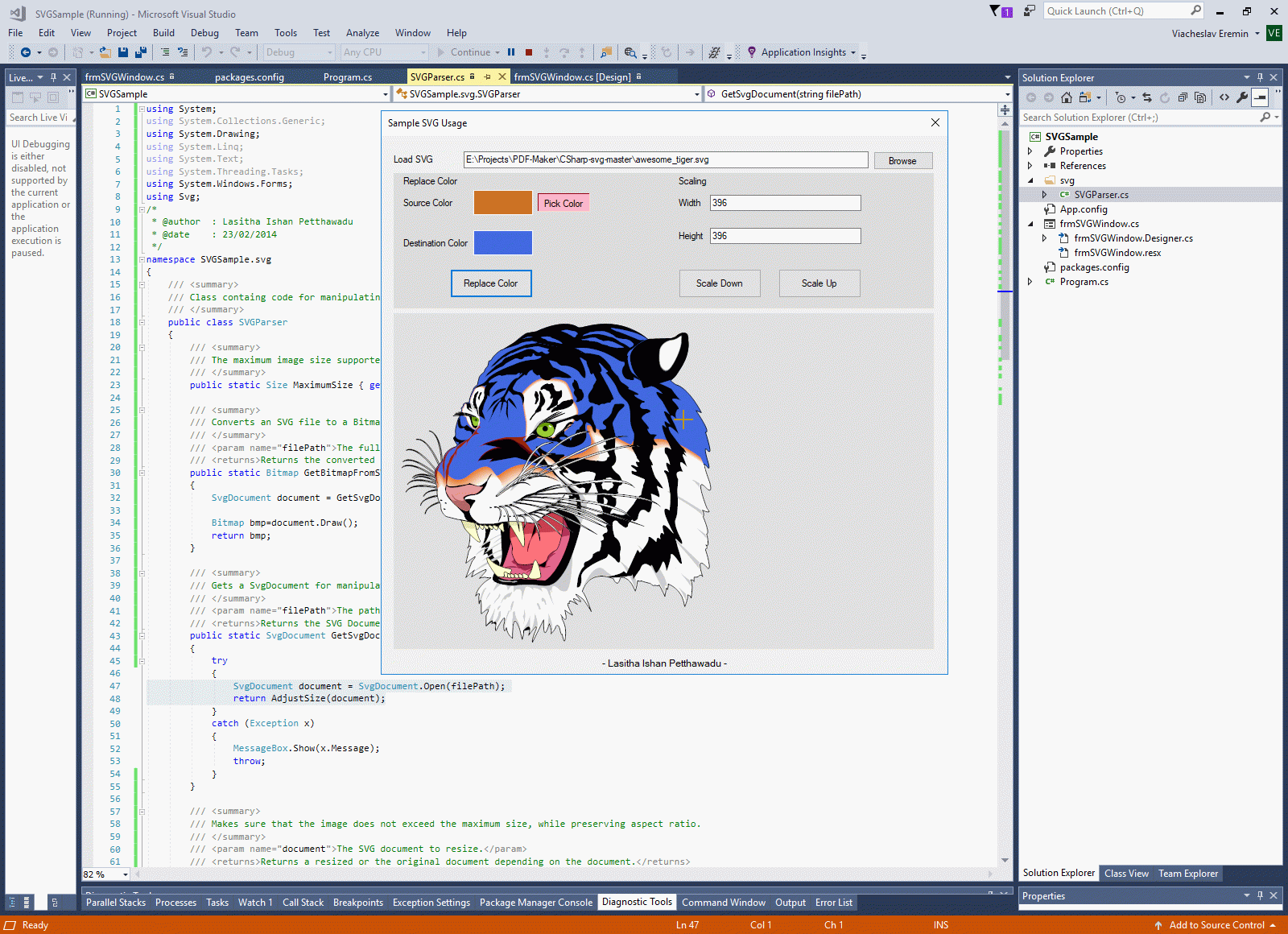Viewport: 1288px width, 934px height.
Task: Click the Undo toolbar icon
Action: (207, 52)
